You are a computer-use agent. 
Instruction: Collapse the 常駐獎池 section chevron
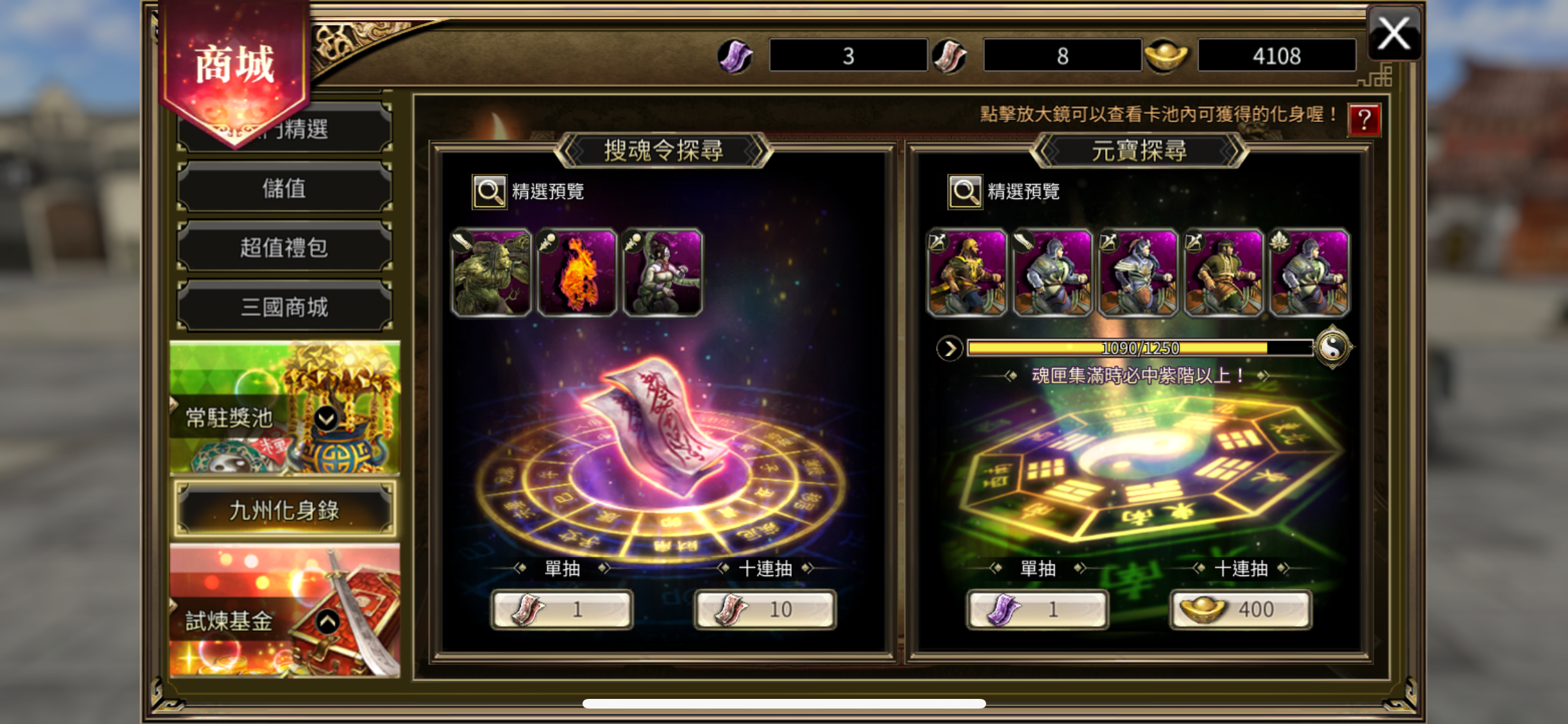(x=326, y=419)
